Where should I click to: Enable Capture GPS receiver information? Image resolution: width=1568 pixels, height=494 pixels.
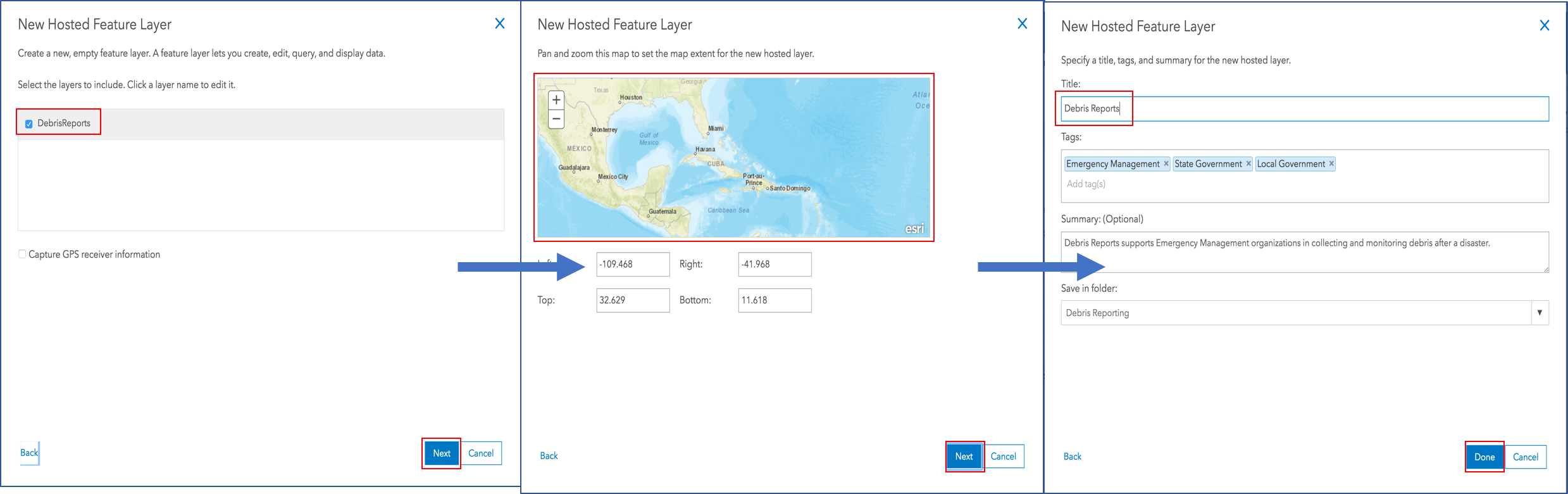point(22,254)
